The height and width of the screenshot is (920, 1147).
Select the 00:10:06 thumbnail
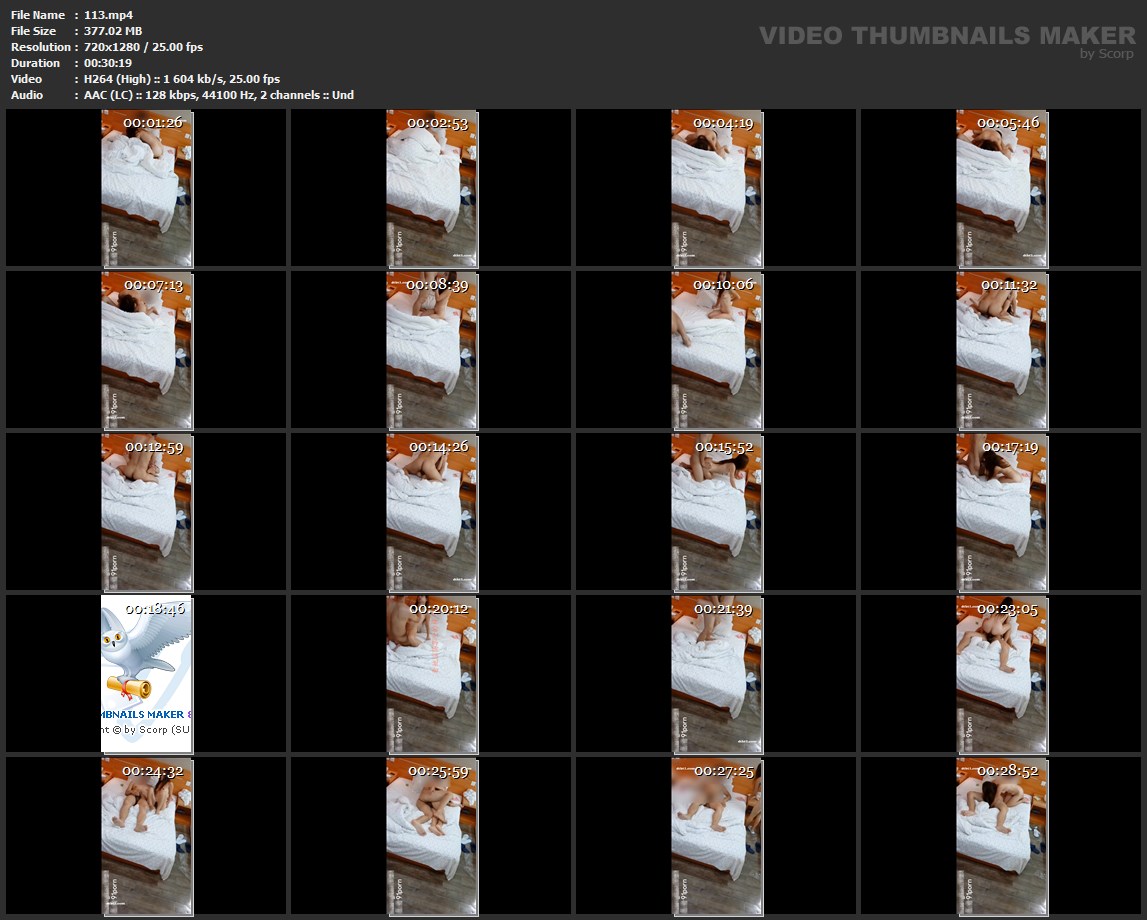coord(716,350)
